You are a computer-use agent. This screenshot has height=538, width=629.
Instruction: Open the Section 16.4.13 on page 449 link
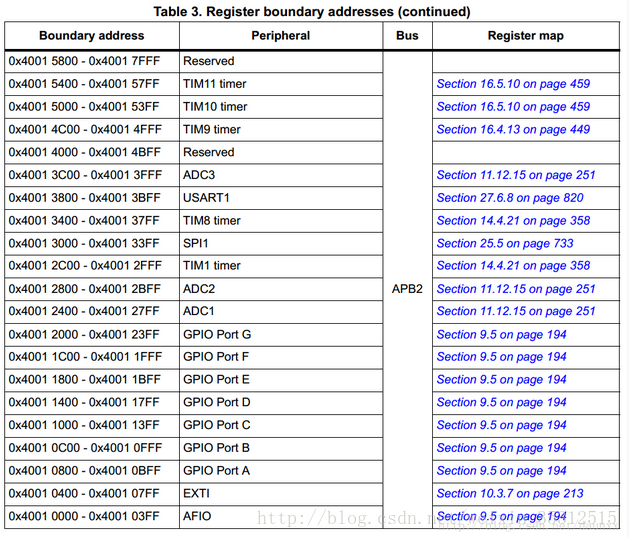513,130
